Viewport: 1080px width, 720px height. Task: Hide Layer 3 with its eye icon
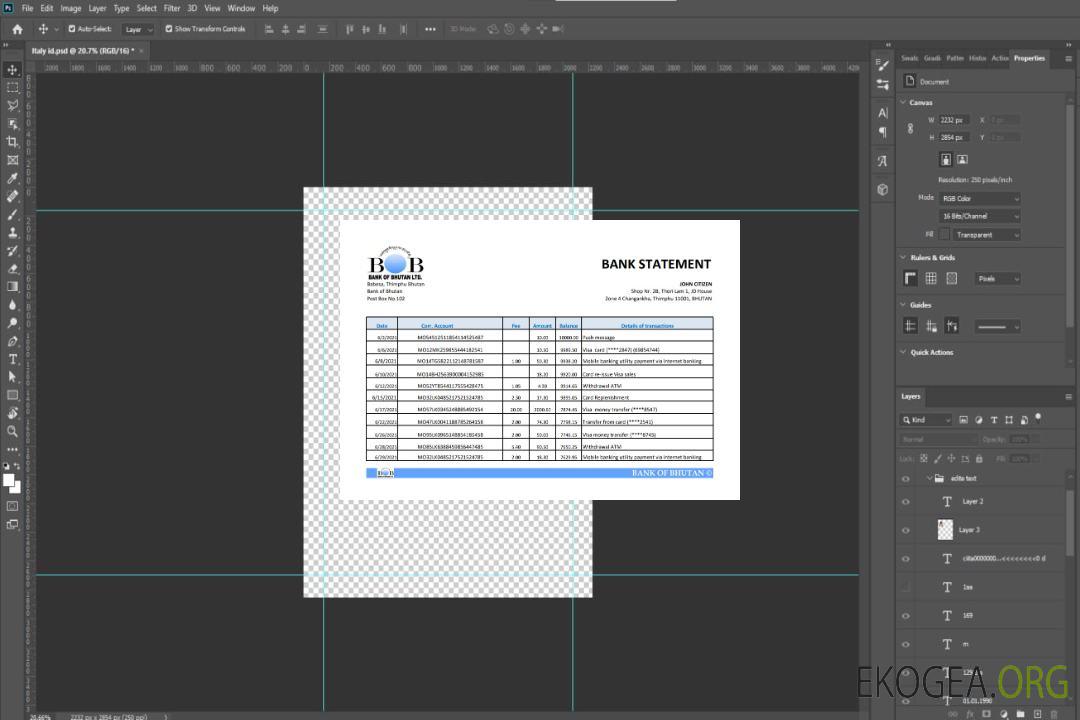tap(906, 531)
